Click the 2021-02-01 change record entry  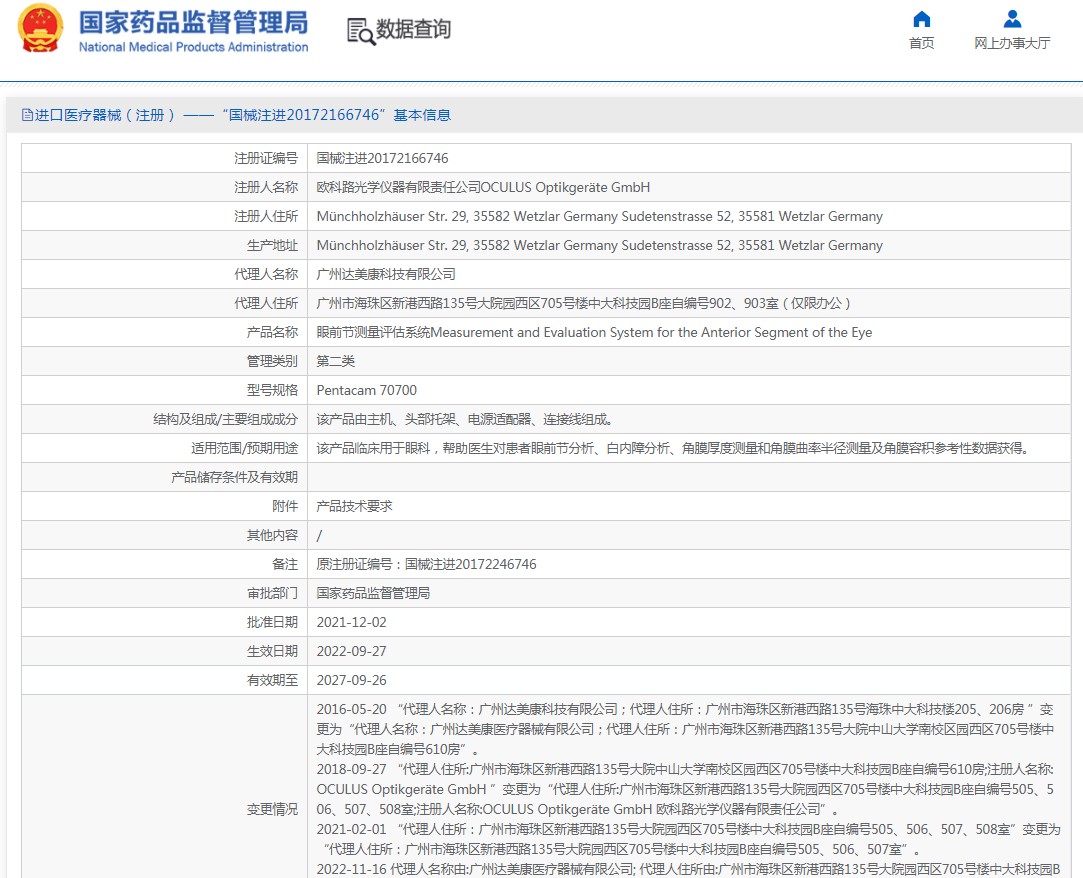[x=688, y=839]
